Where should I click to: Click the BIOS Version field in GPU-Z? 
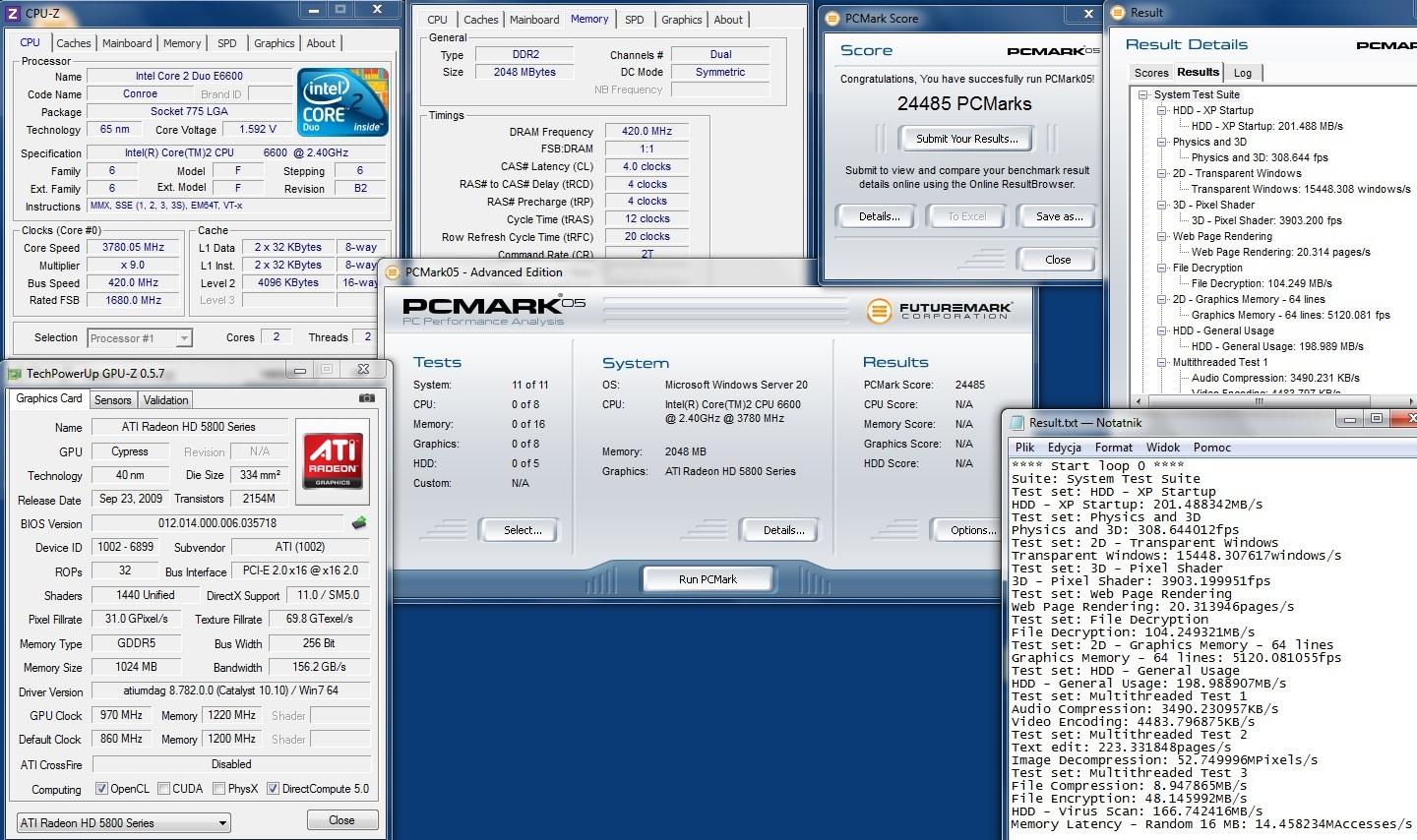[x=217, y=523]
